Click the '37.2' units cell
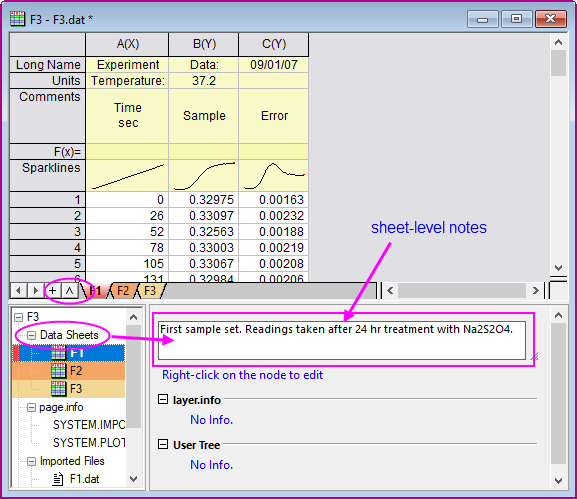Image resolution: width=577 pixels, height=499 pixels. (203, 81)
